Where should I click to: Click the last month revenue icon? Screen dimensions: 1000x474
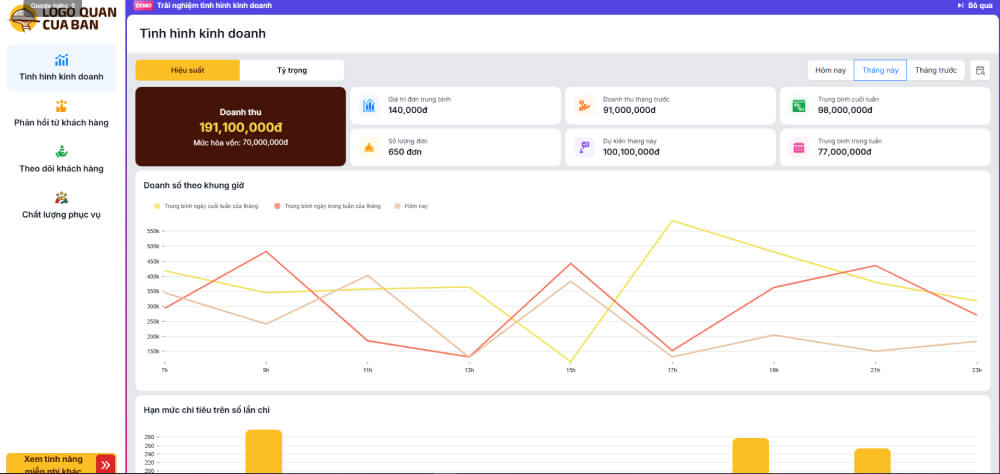[584, 105]
